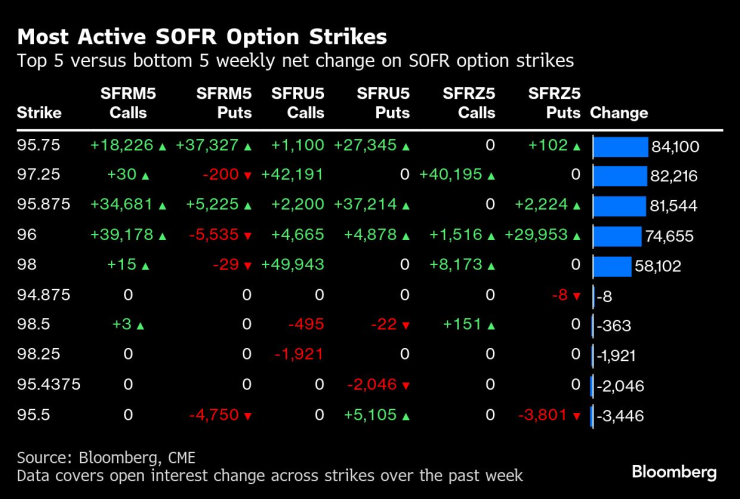Click the blue bar for 58,102 change
This screenshot has width=740, height=499.
click(612, 266)
